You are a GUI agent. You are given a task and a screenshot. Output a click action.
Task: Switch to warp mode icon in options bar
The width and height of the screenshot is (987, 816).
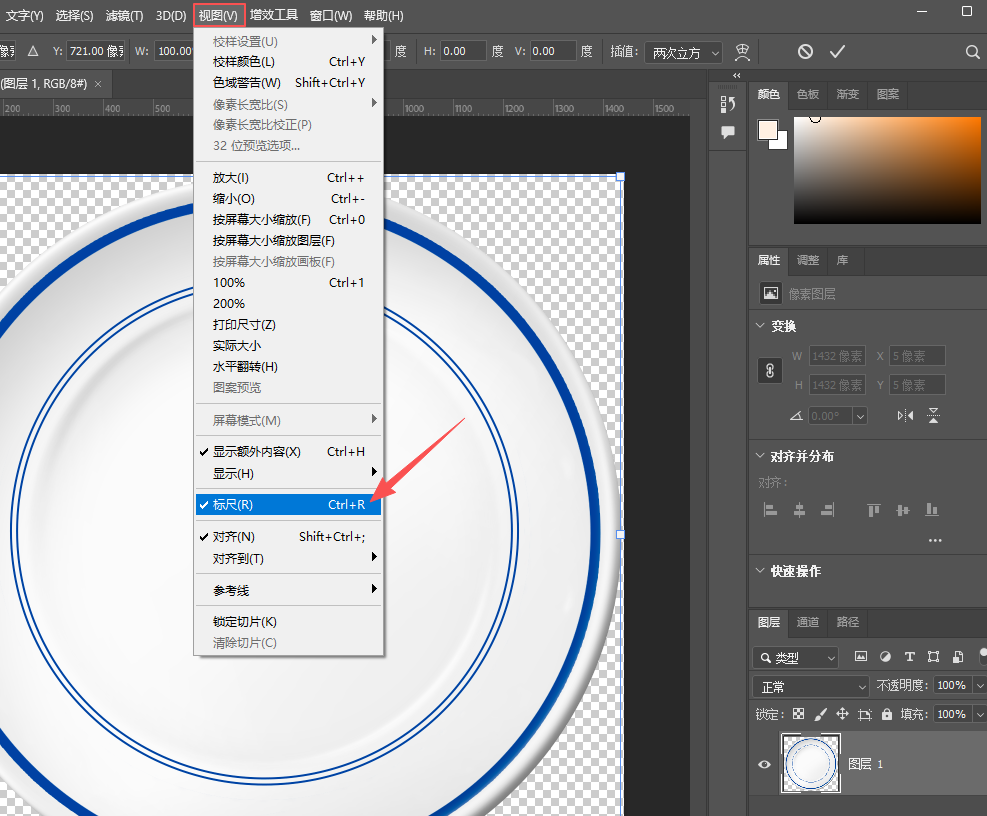click(x=743, y=52)
